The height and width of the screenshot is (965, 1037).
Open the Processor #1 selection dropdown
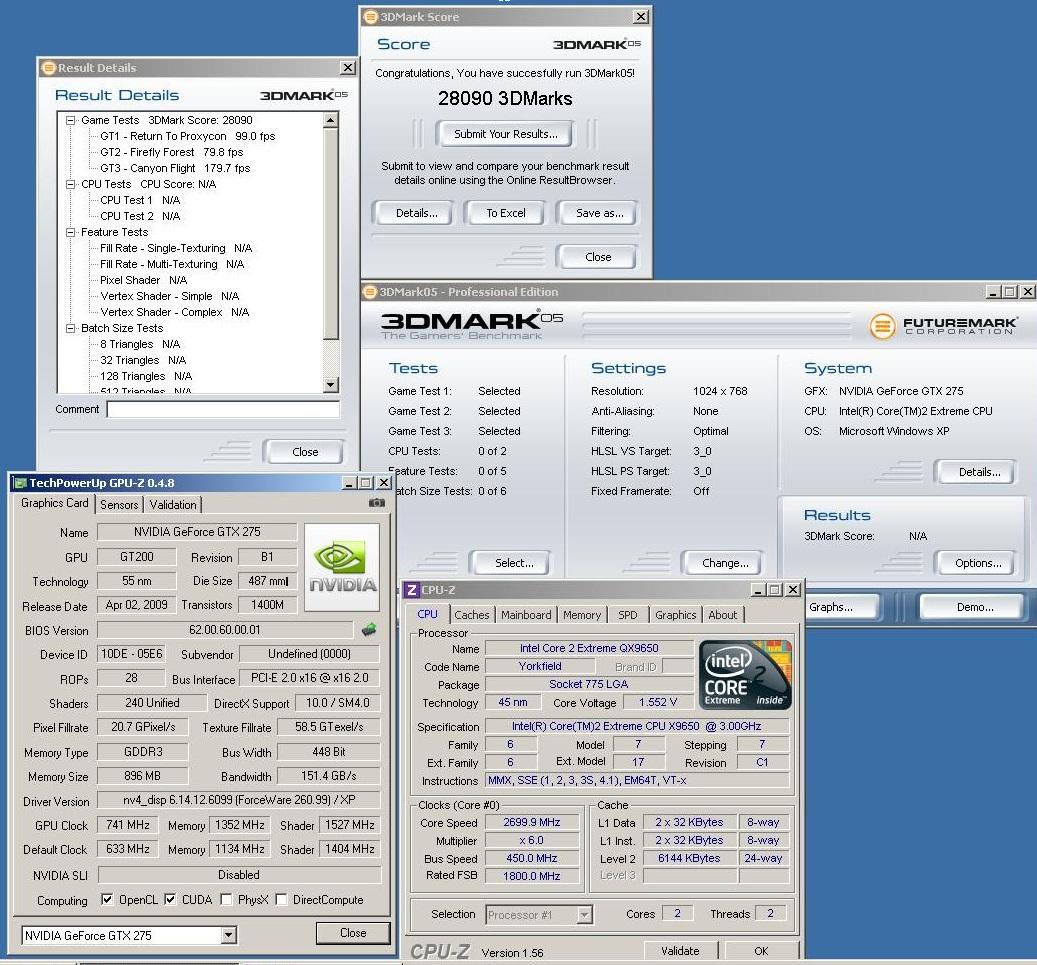(x=584, y=915)
